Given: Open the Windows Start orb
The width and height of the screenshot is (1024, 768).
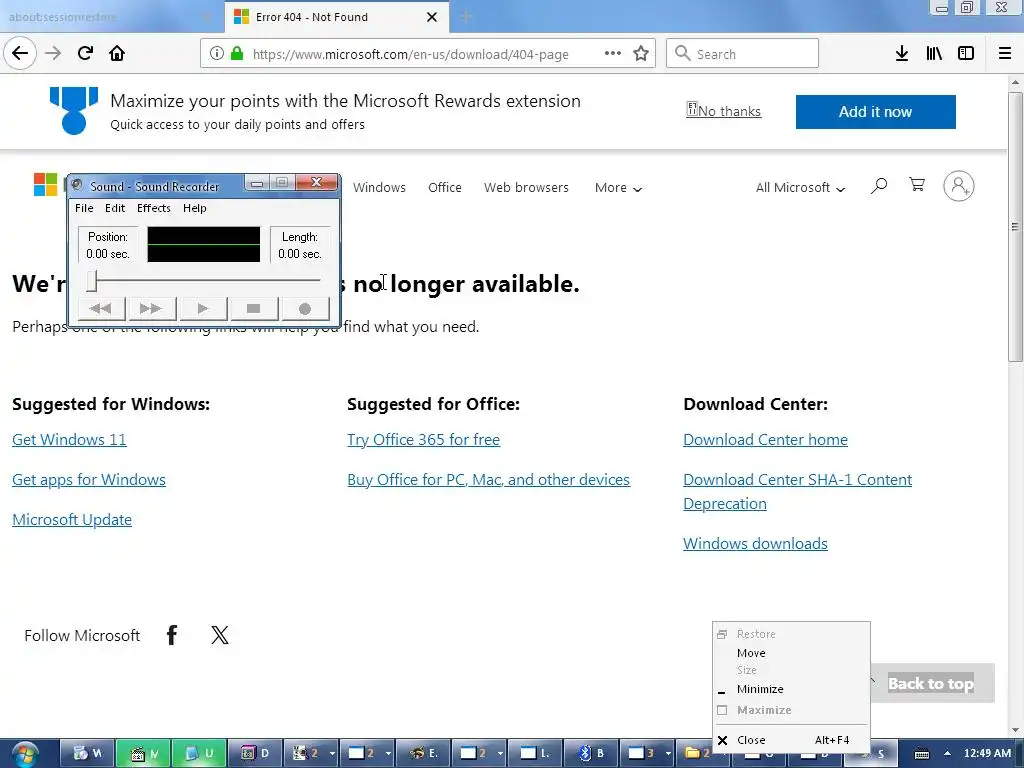Looking at the screenshot, I should tap(25, 754).
